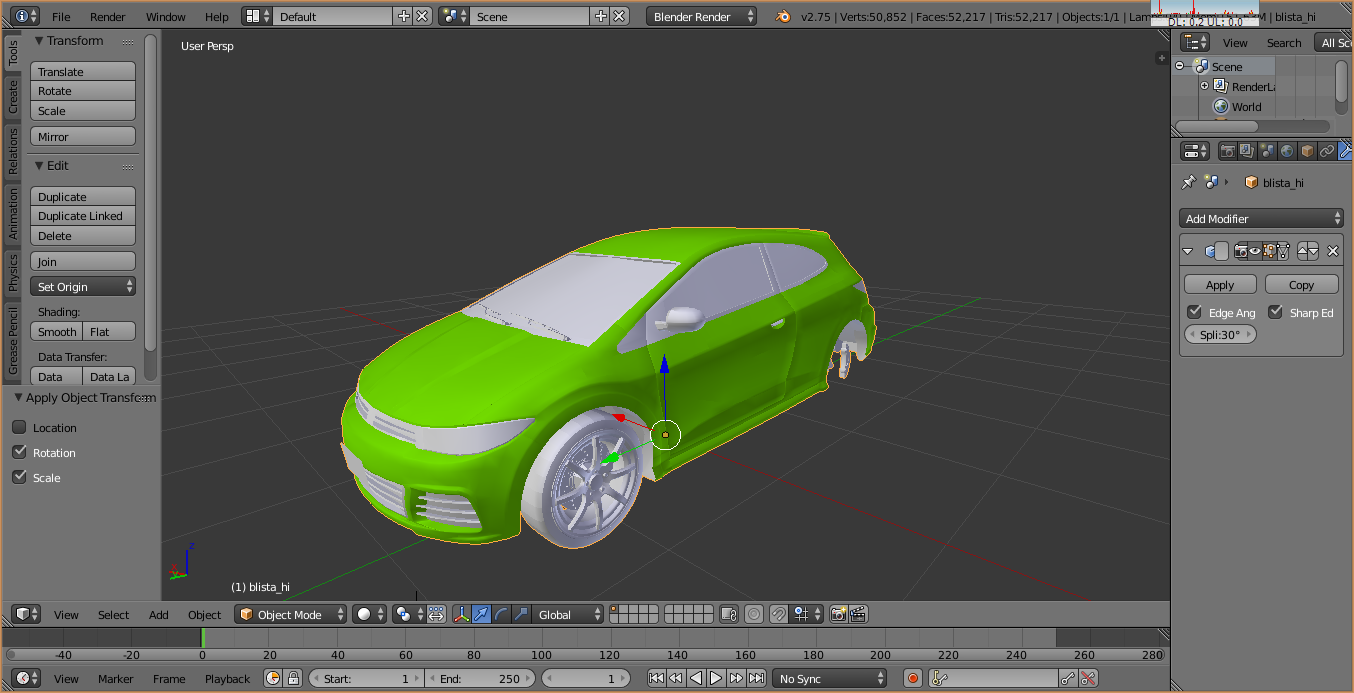Toggle the Edge Angle checkbox

1194,312
